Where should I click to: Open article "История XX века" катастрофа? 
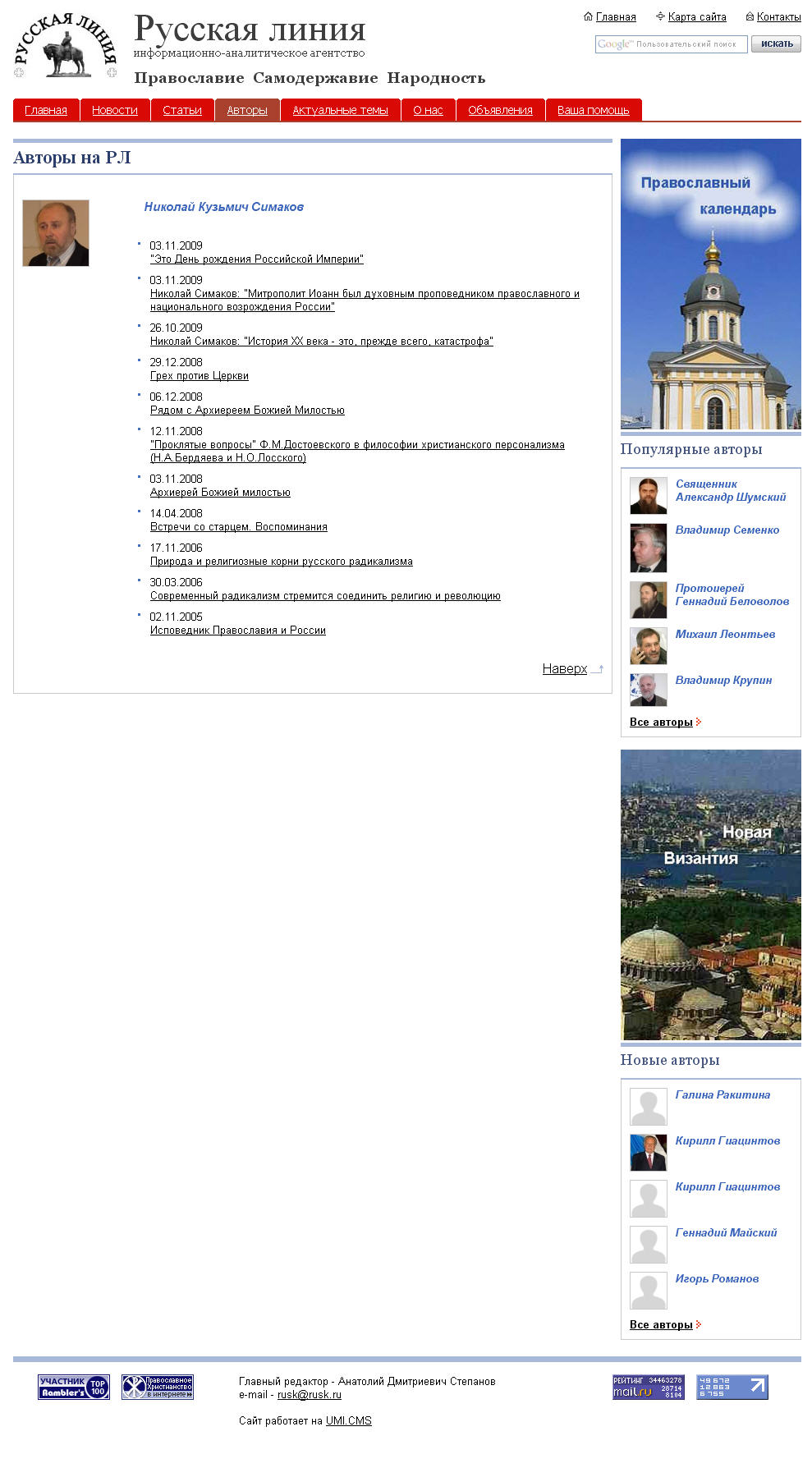(322, 342)
